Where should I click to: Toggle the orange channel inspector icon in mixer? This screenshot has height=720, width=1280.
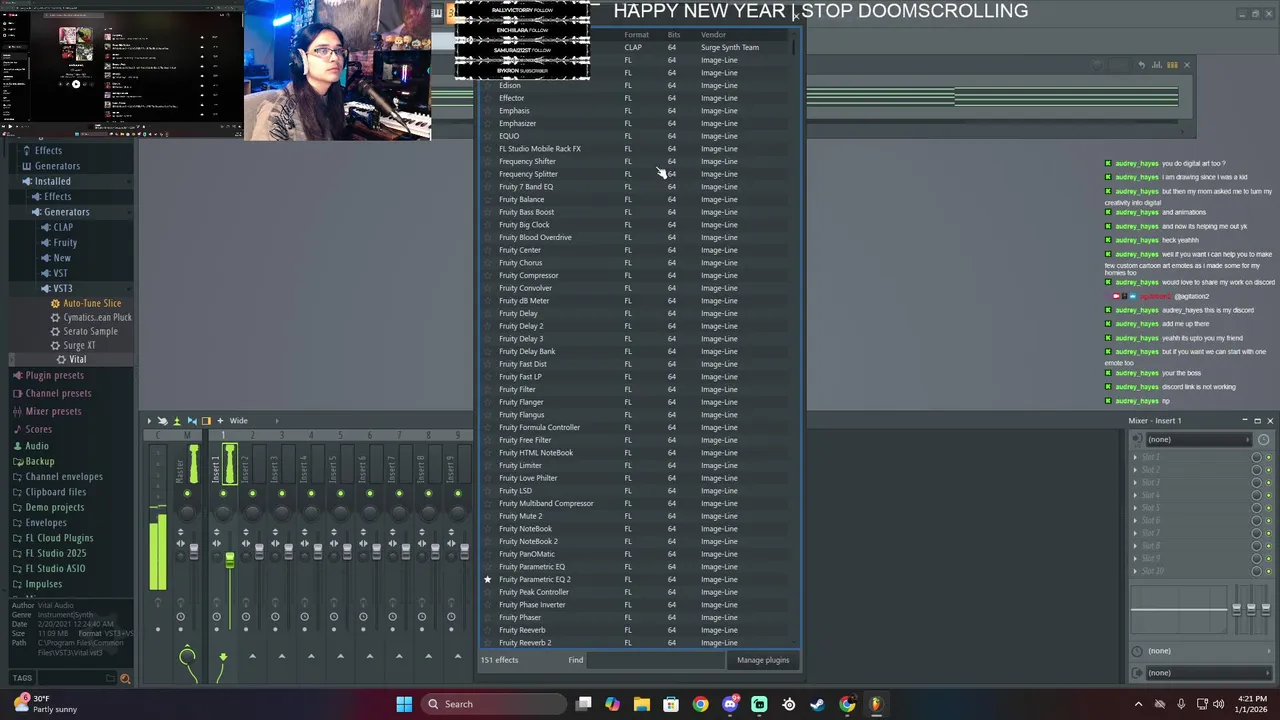click(206, 421)
